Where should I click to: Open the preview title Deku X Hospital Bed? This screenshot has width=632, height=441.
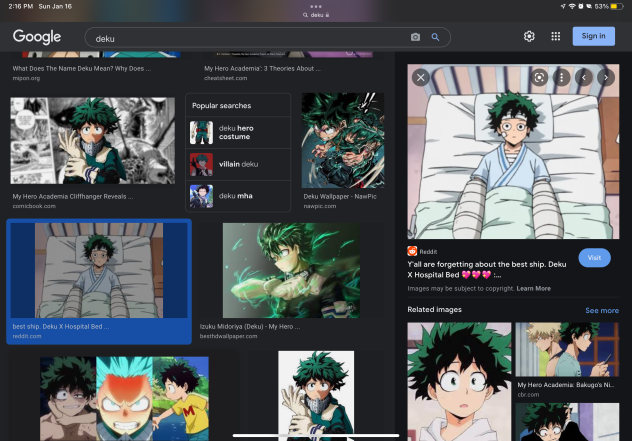[487, 270]
